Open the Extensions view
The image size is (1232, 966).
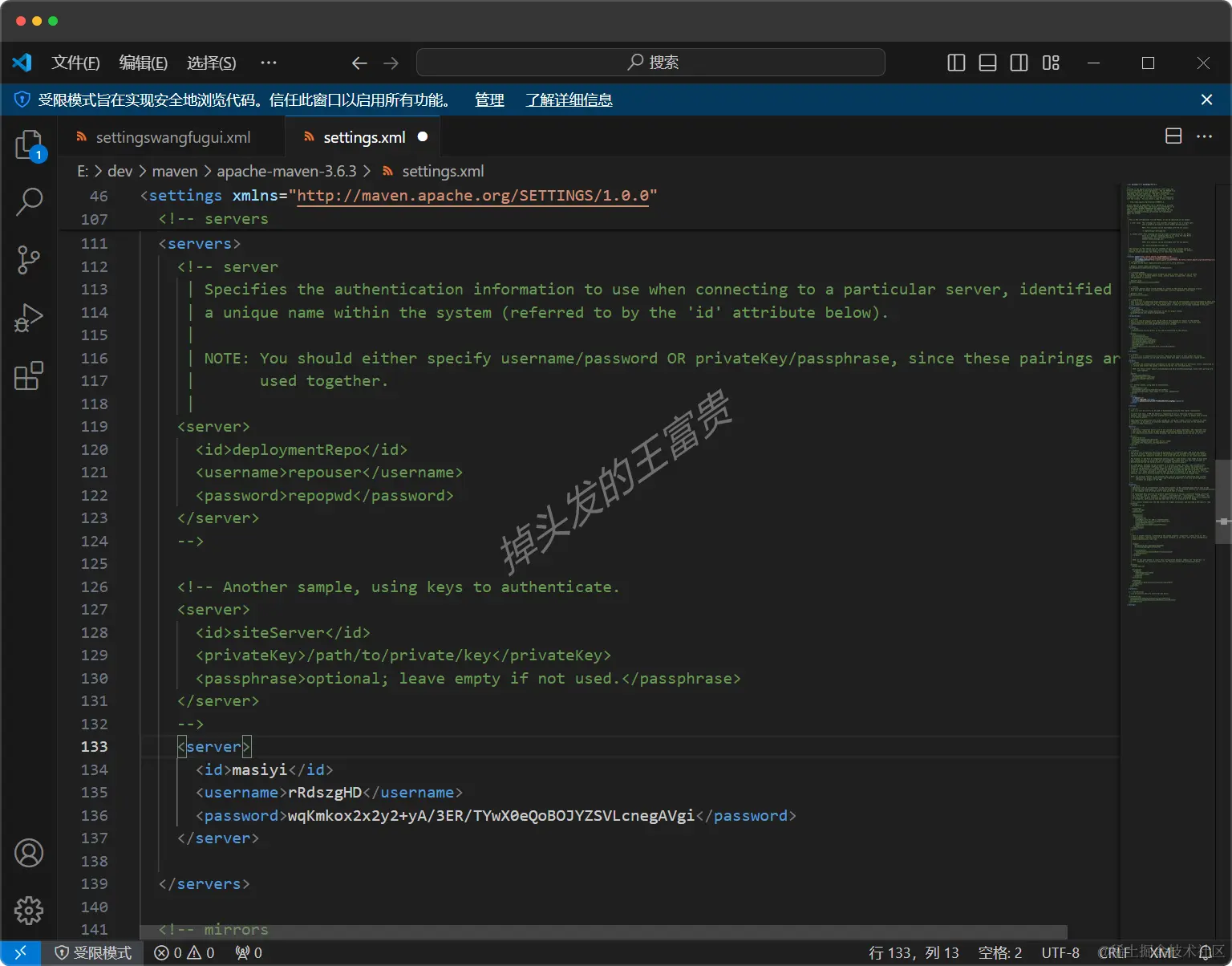[x=29, y=375]
